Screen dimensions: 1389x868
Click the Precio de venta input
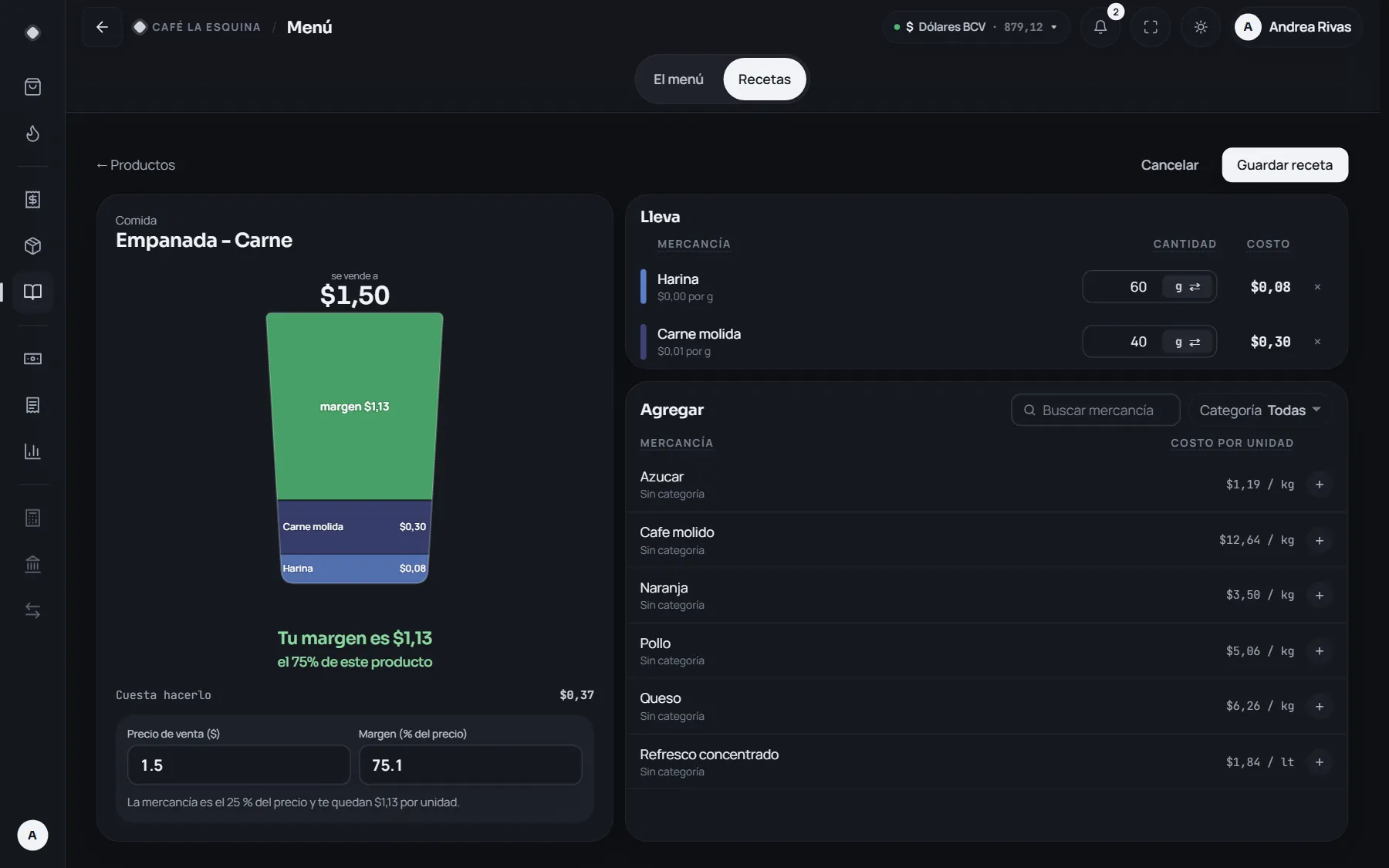pos(238,765)
